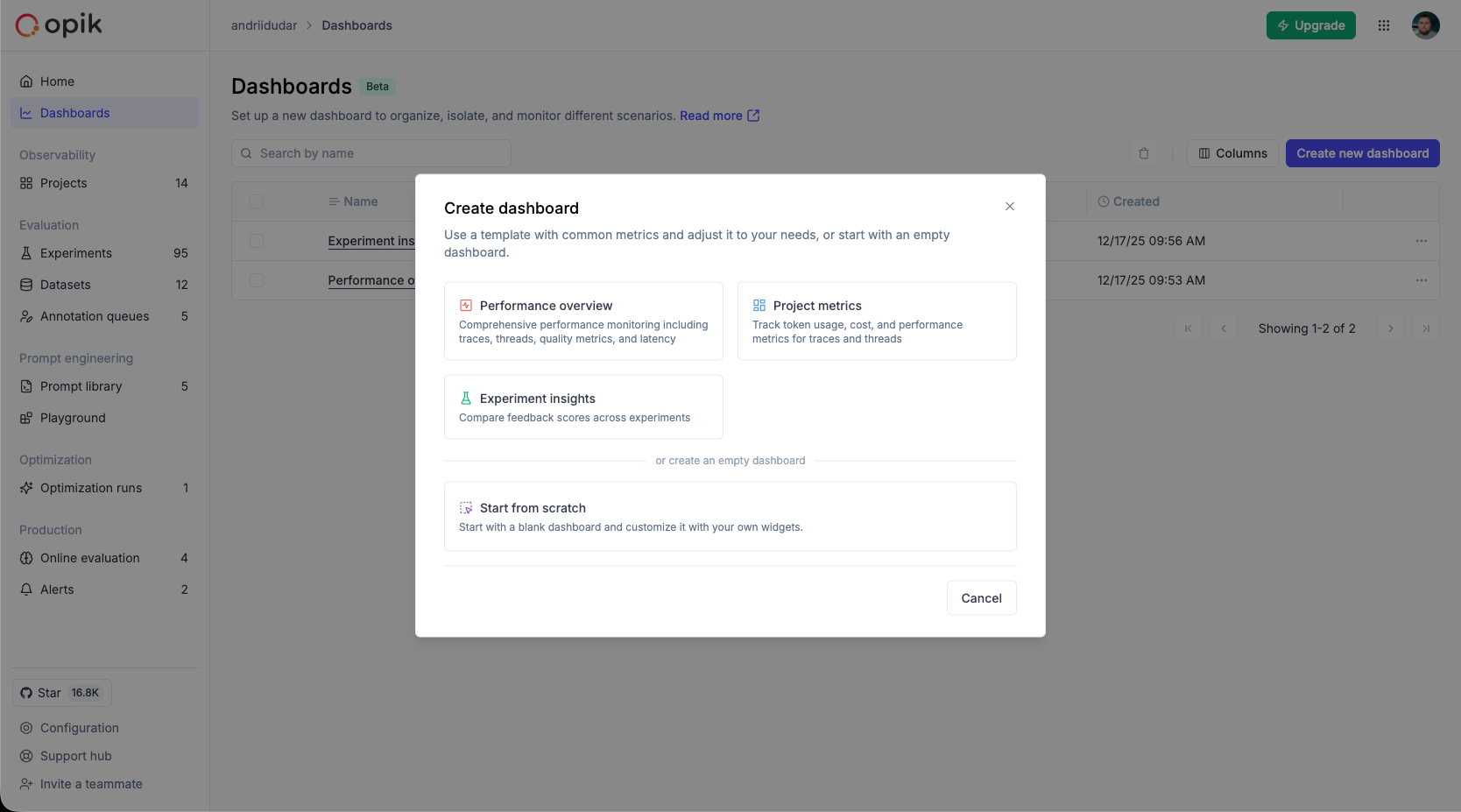Expand the andriidudar breadcrumb
This screenshot has width=1461, height=812.
[x=264, y=25]
